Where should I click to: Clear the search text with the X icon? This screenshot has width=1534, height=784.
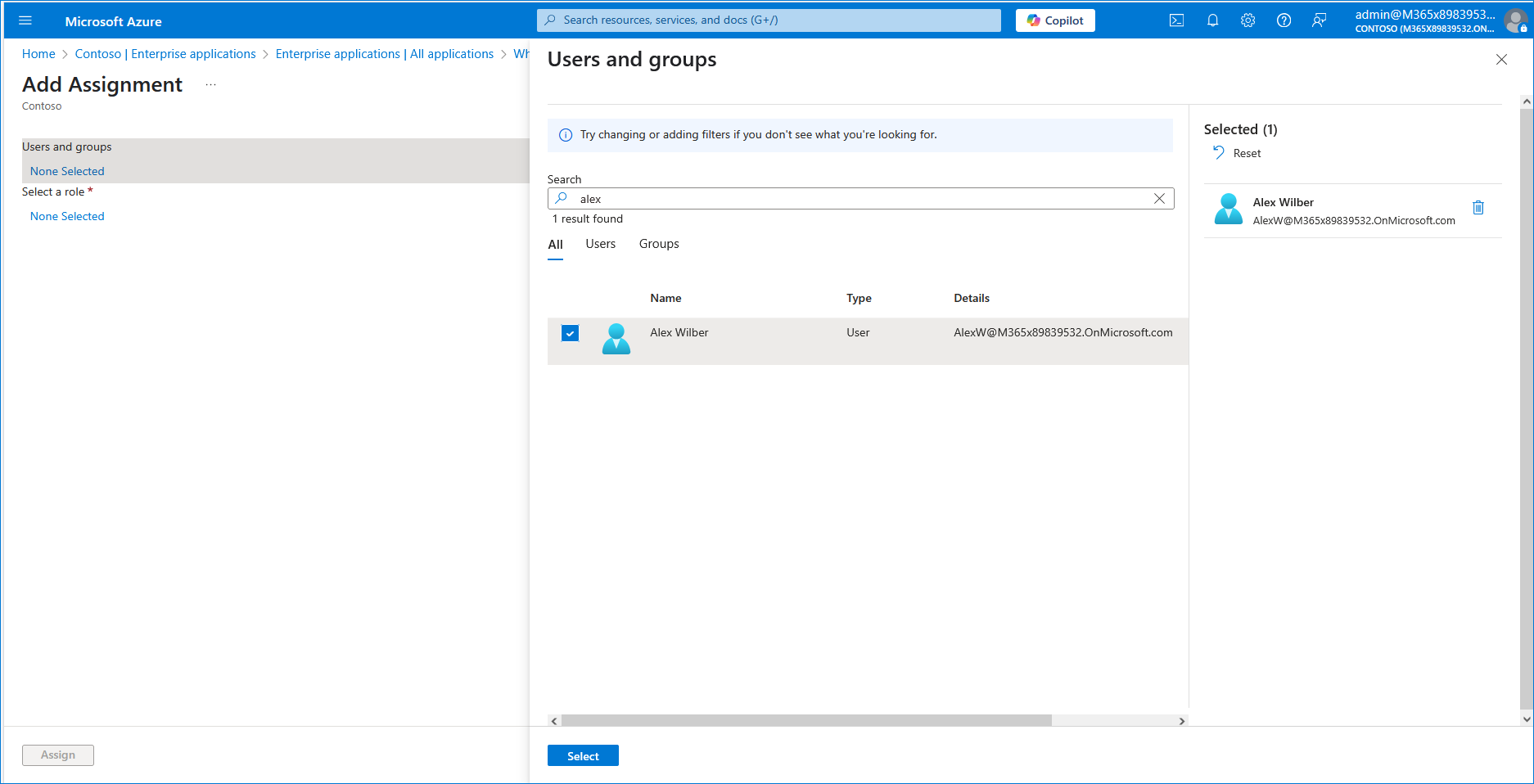[x=1159, y=199]
